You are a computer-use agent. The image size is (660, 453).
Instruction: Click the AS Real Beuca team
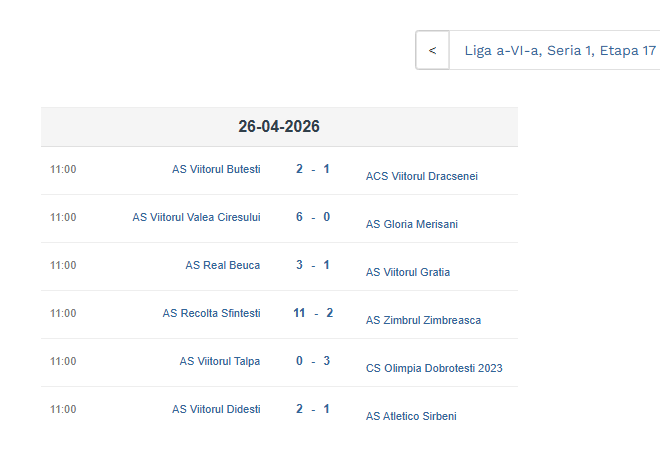point(222,265)
